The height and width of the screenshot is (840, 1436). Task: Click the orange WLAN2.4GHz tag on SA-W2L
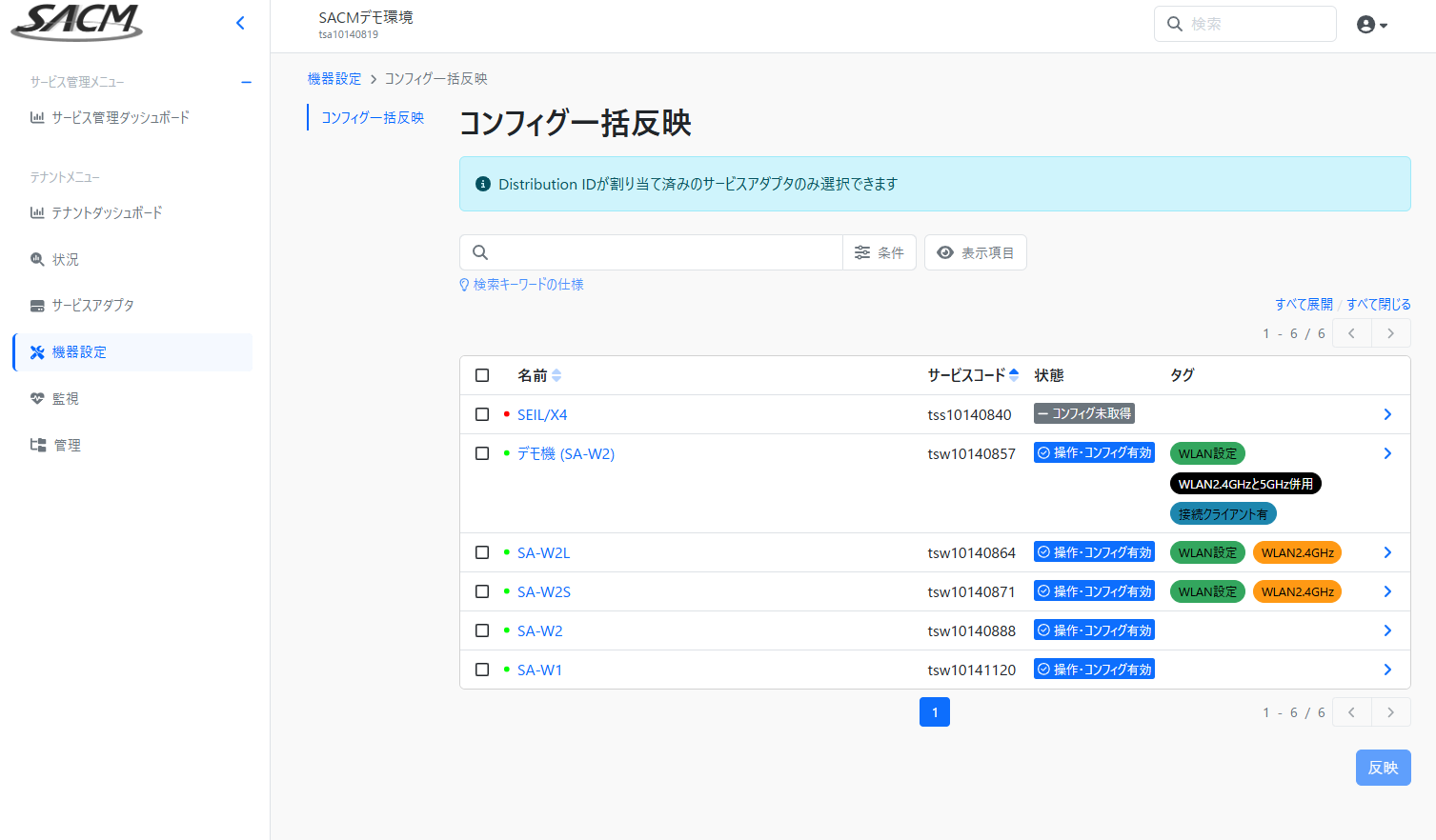[x=1297, y=552]
